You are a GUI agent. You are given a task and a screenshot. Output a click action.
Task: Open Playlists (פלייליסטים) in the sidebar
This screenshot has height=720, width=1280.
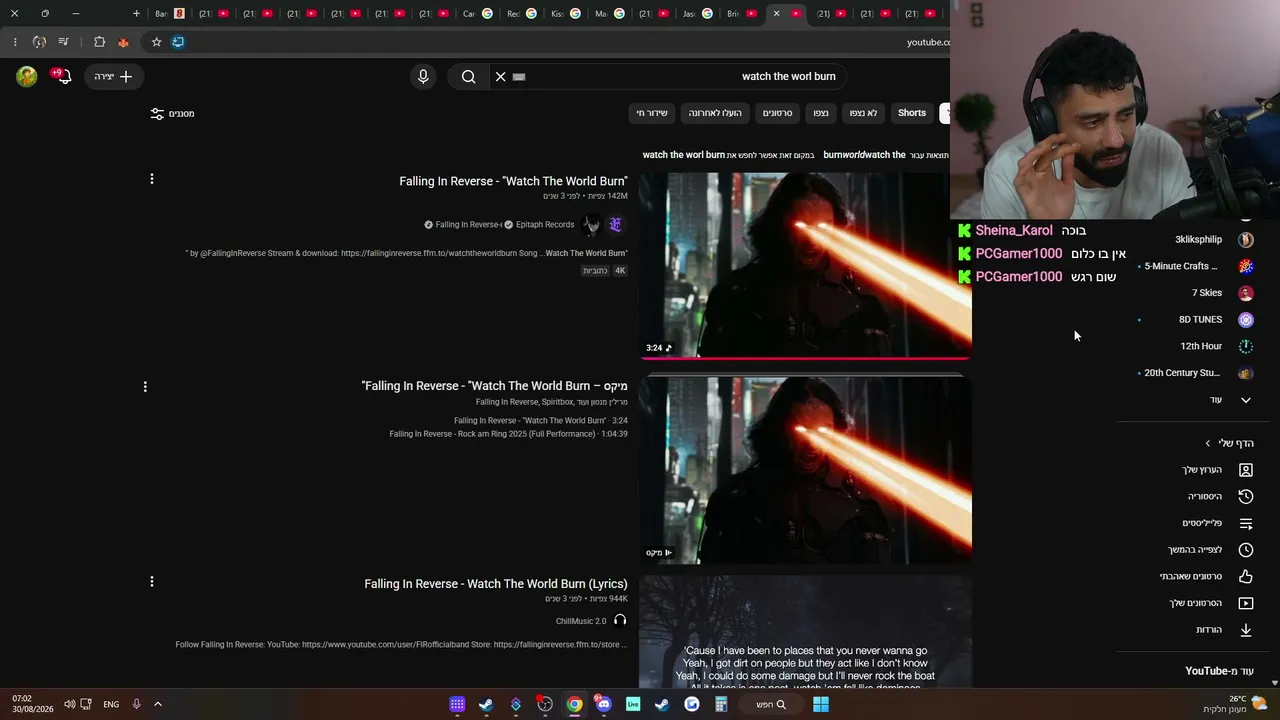(1217, 523)
